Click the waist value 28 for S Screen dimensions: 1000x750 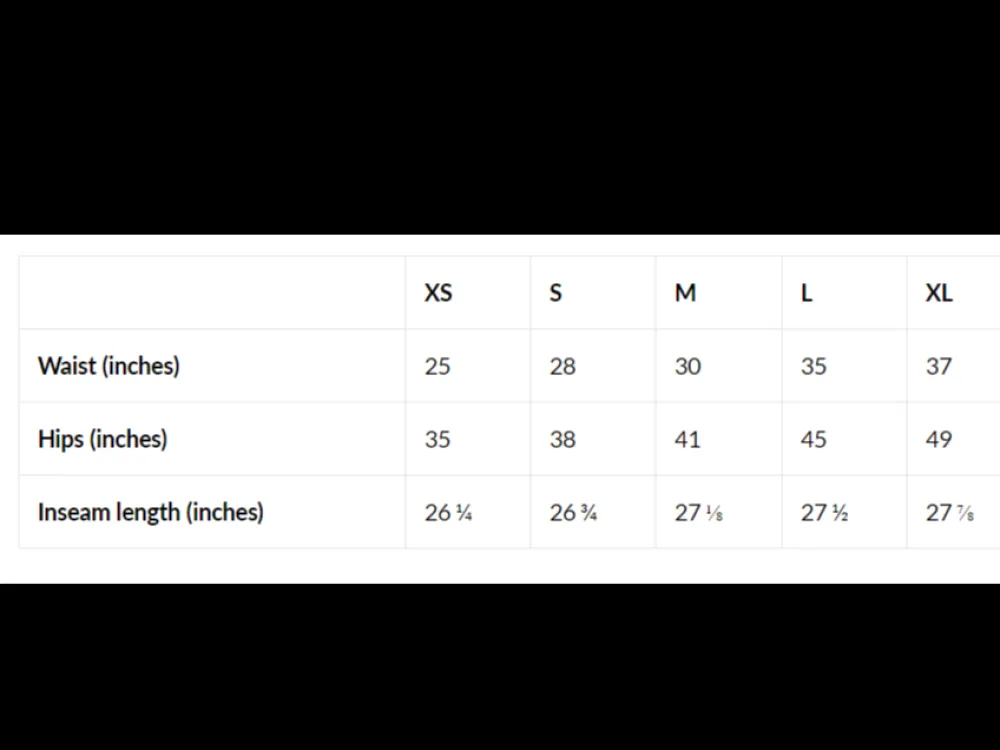click(x=562, y=366)
